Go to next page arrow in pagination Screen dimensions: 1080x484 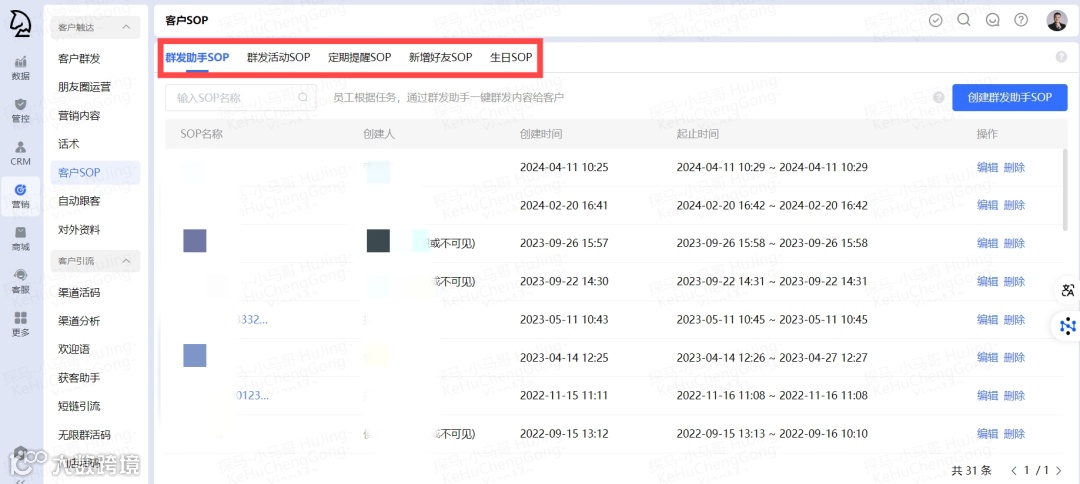click(x=1059, y=471)
